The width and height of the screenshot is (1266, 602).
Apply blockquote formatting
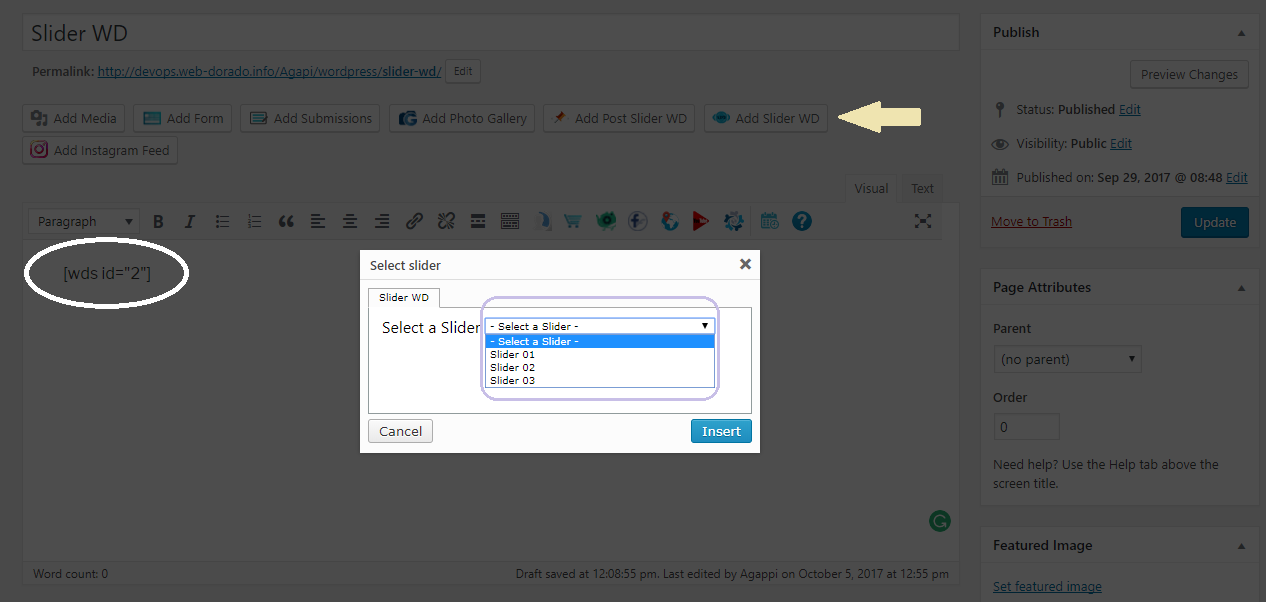286,222
